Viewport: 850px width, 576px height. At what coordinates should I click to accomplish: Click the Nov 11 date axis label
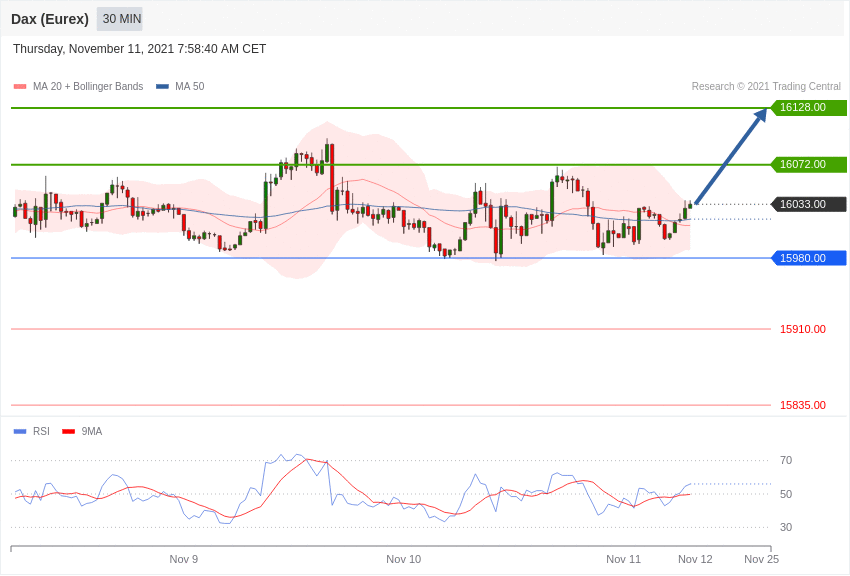(x=623, y=559)
